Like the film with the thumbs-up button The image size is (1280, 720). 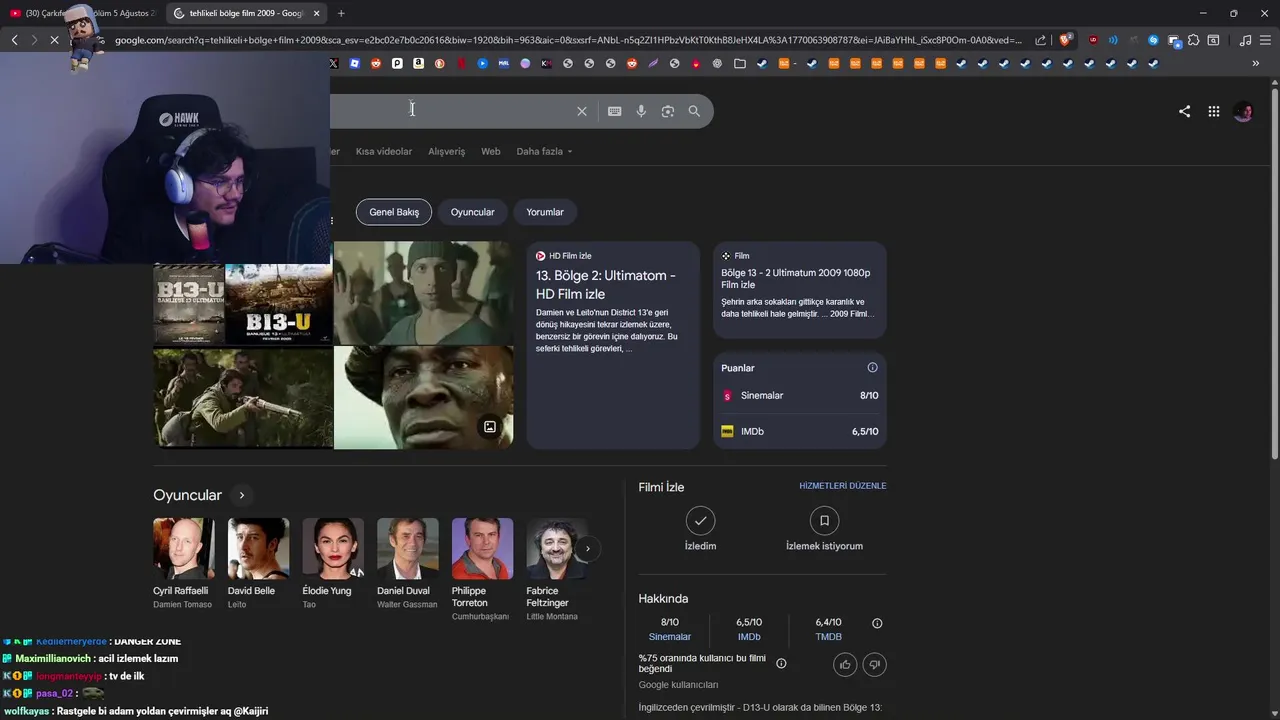[x=845, y=664]
